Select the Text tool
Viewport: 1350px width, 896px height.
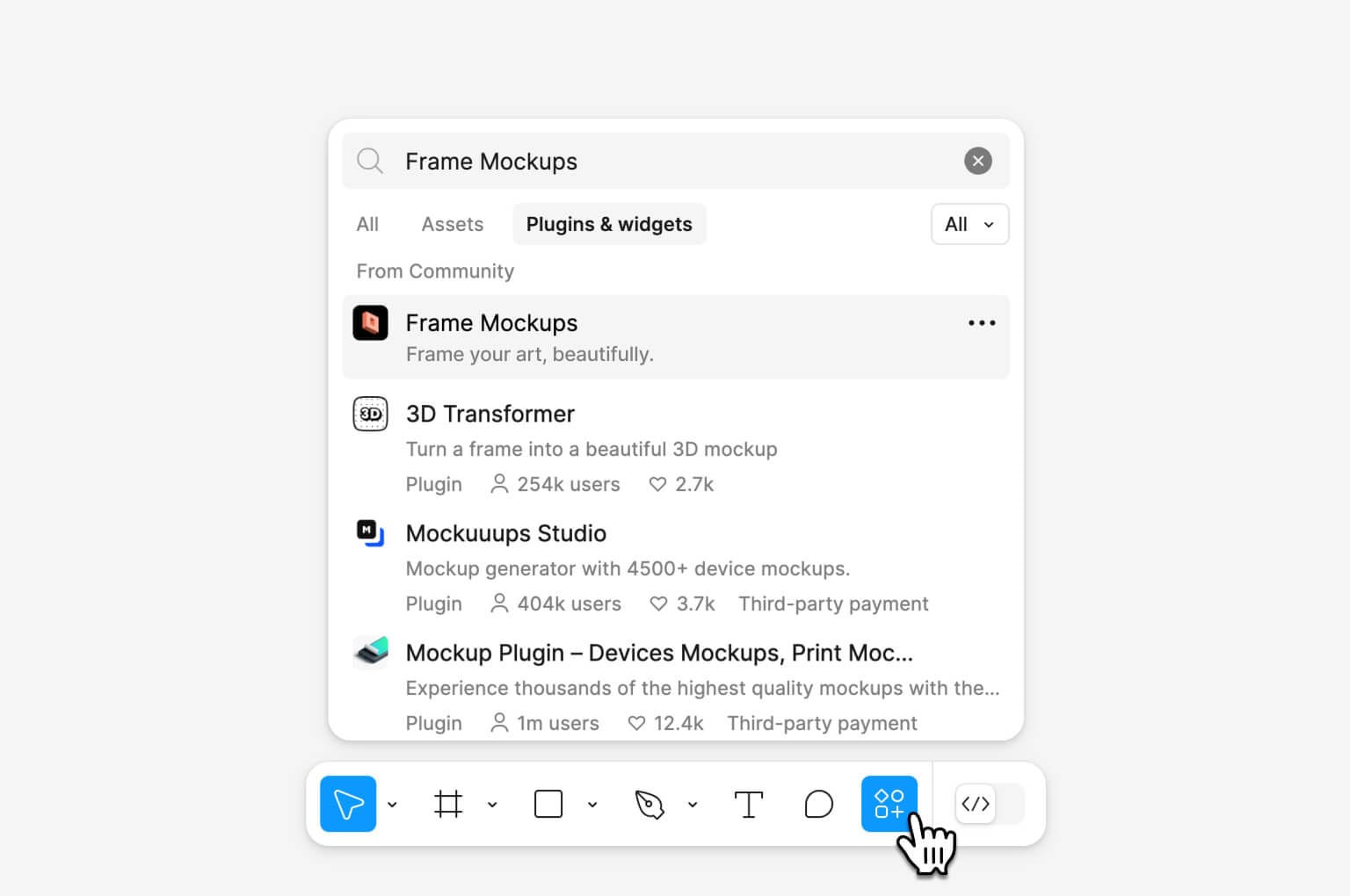pyautogui.click(x=749, y=804)
